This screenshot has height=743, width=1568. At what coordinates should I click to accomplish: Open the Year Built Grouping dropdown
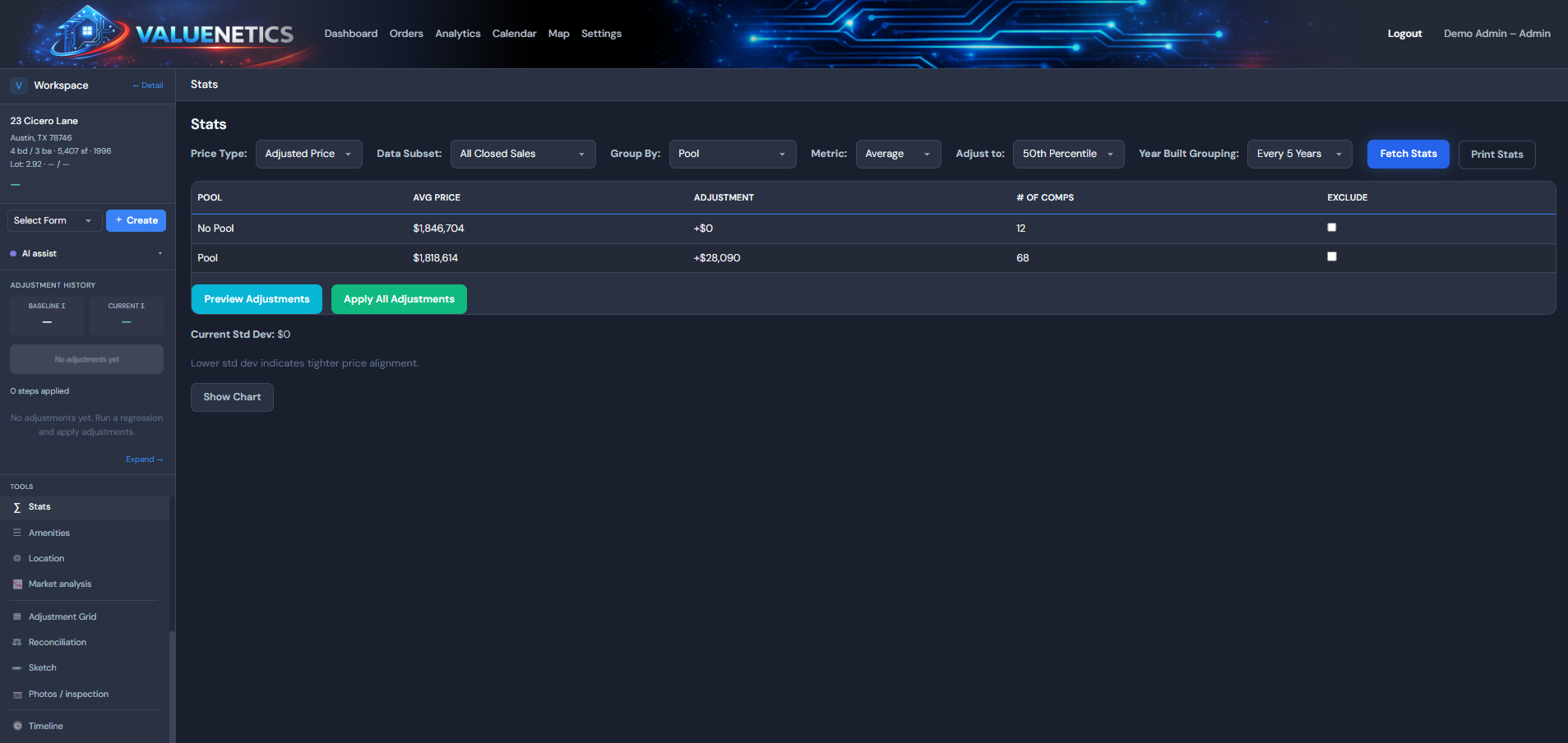tap(1298, 155)
